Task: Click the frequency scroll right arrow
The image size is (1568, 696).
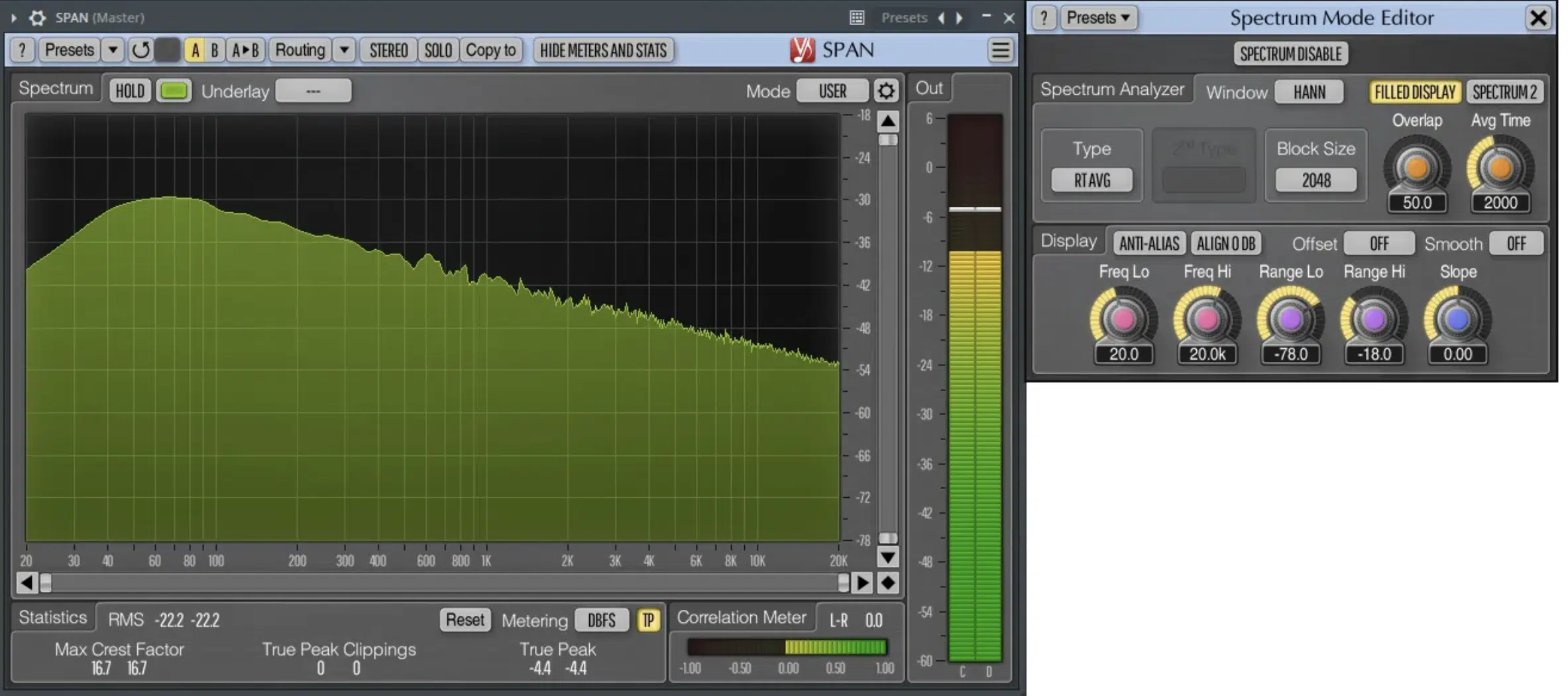Action: (x=862, y=583)
